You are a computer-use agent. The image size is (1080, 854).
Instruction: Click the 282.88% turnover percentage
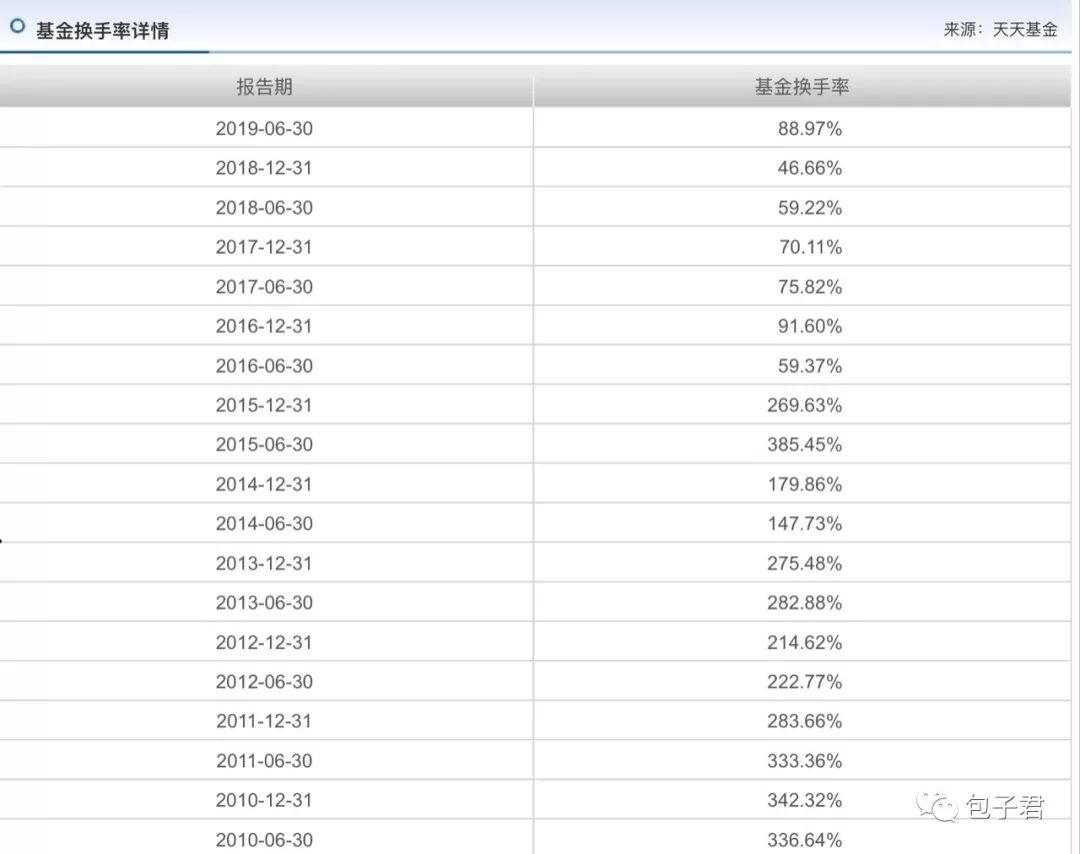coord(810,602)
